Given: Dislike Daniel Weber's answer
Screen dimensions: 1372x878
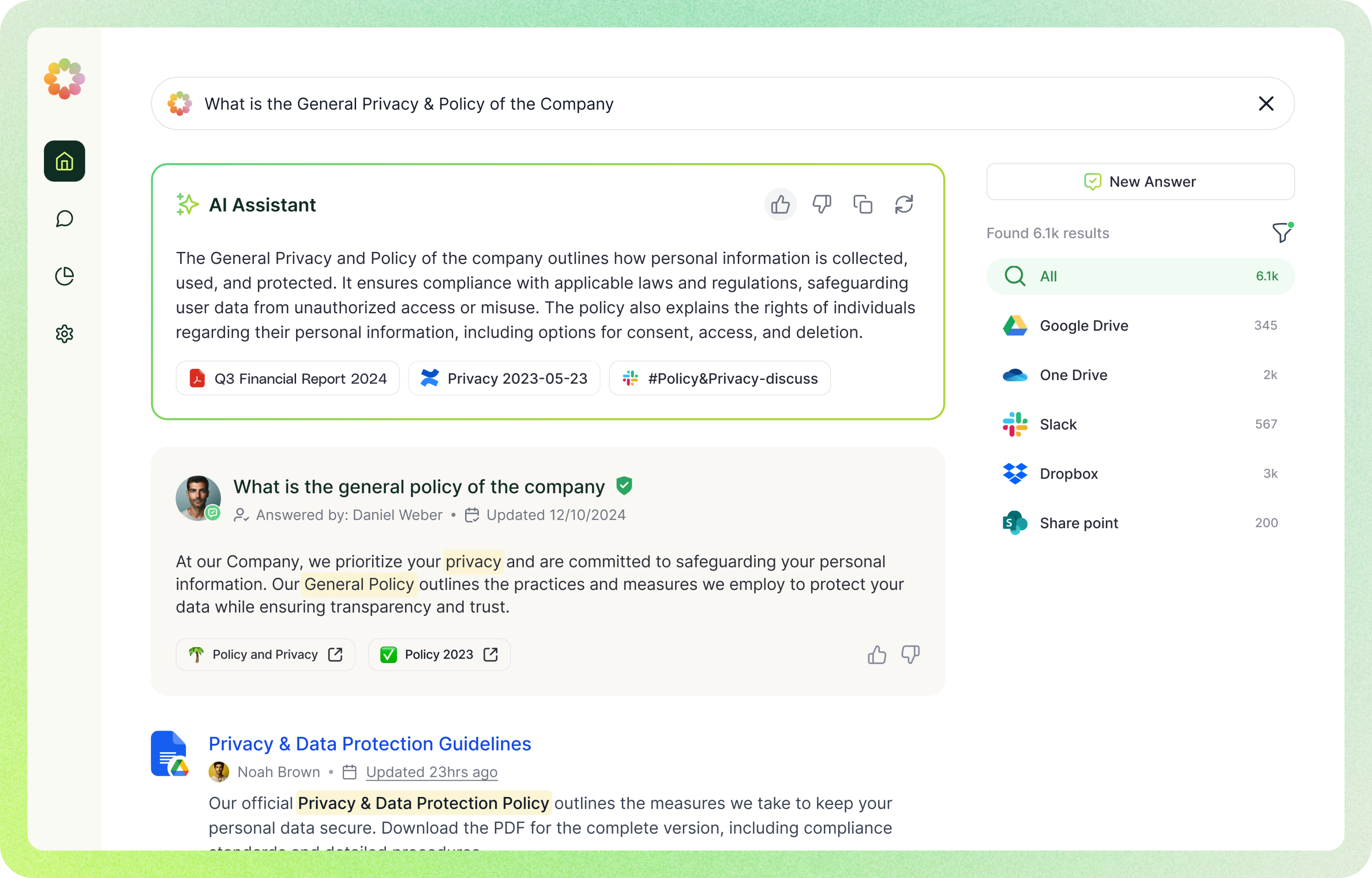Looking at the screenshot, I should coord(911,654).
